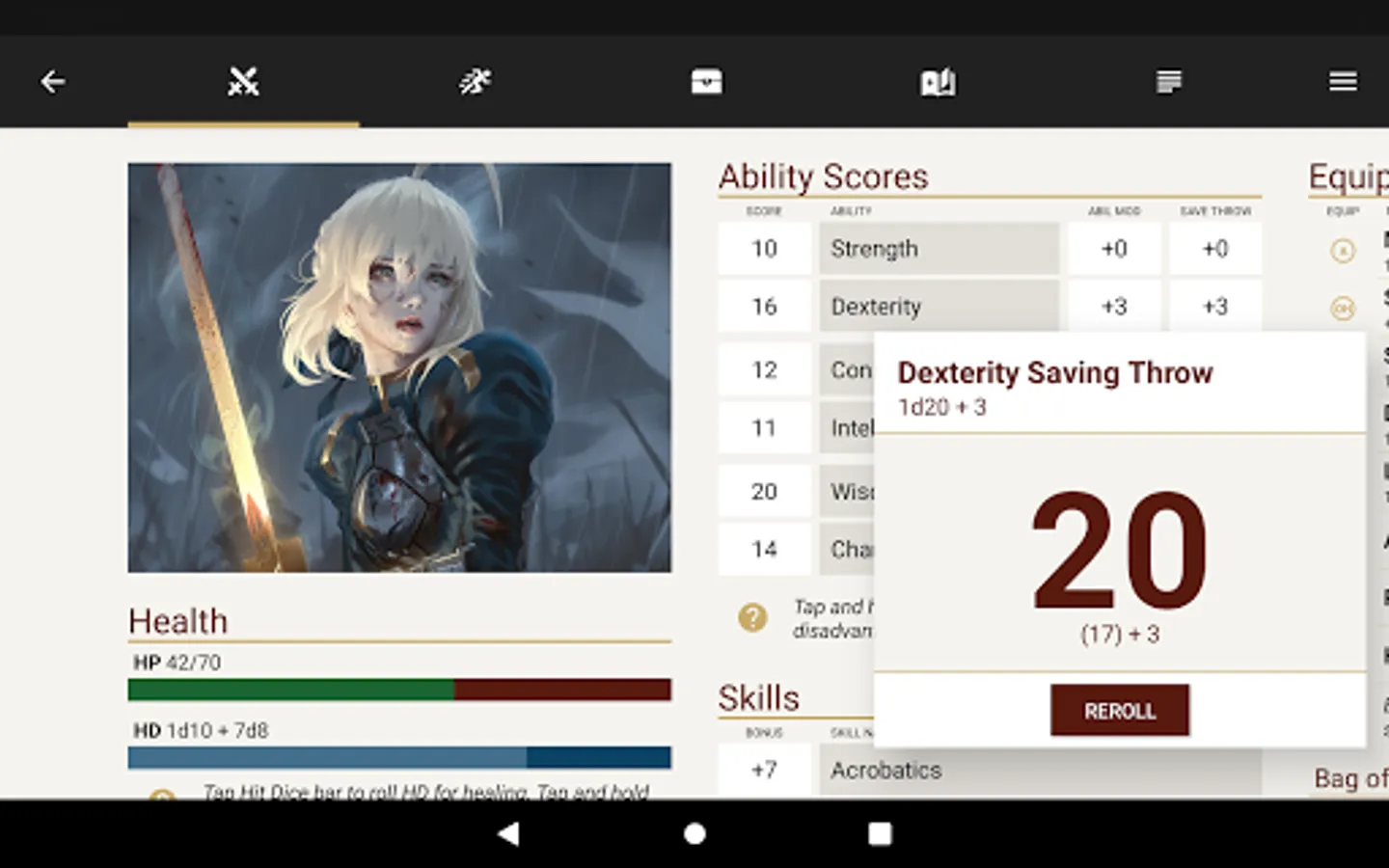The image size is (1389, 868).
Task: Toggle the first equipment equip circle
Action: [x=1343, y=251]
